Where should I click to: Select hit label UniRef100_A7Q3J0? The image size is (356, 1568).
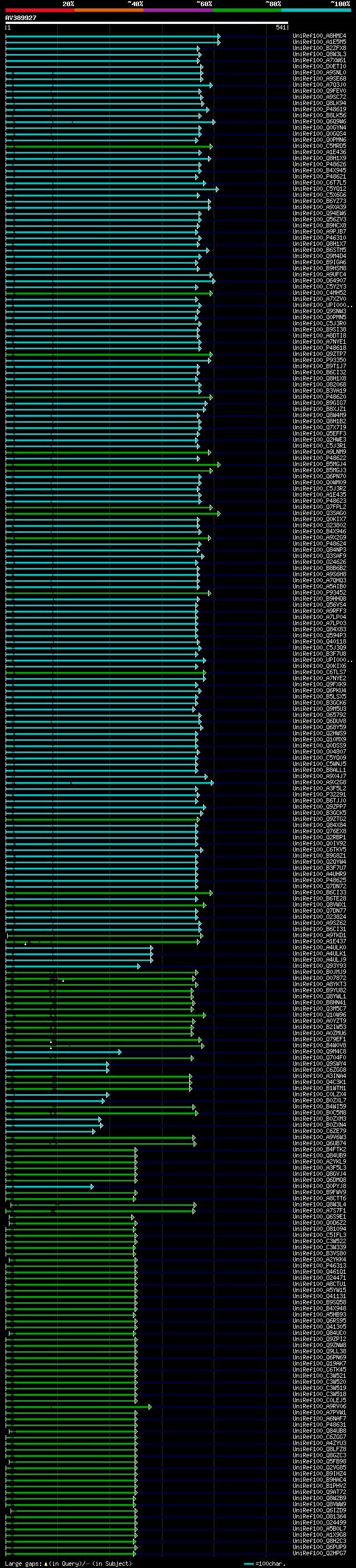click(x=319, y=85)
